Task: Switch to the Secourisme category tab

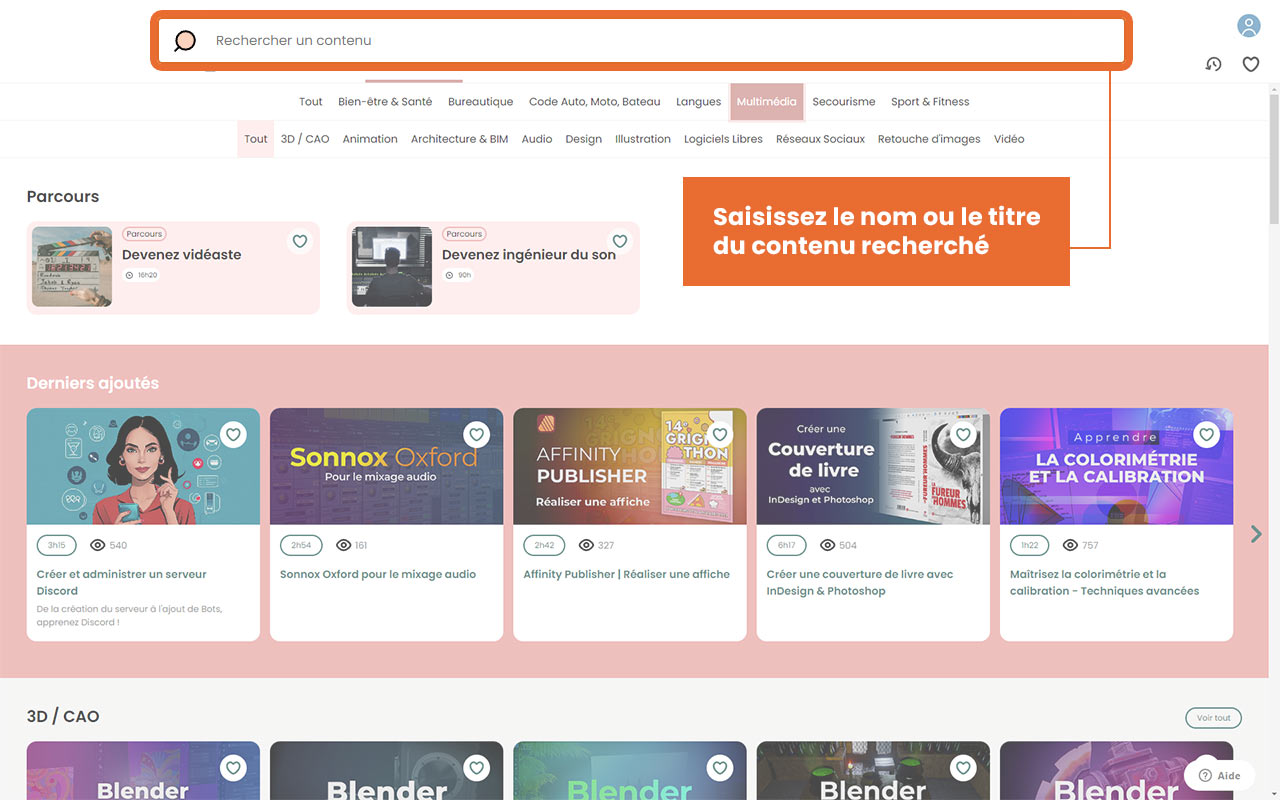Action: coord(843,101)
